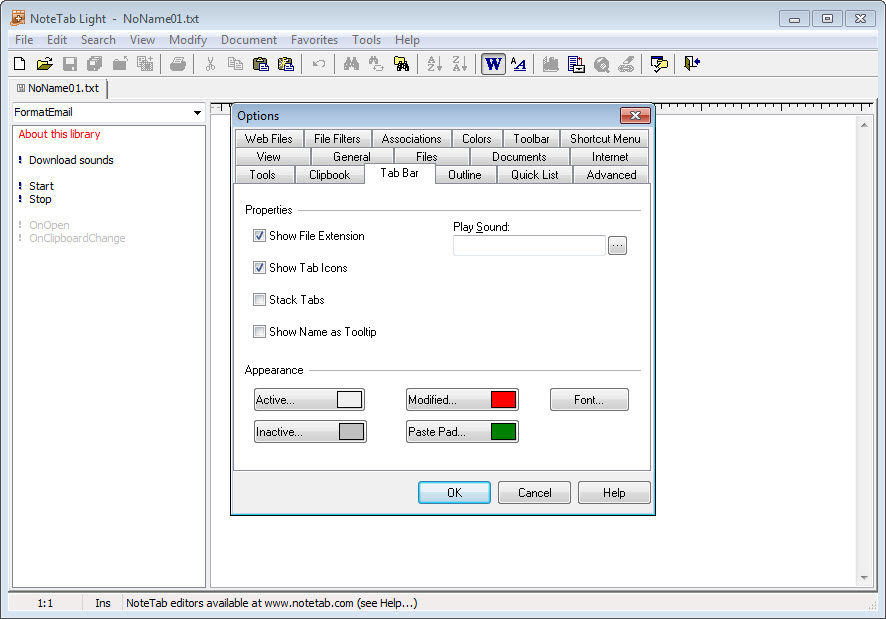Click About this library link

click(59, 134)
